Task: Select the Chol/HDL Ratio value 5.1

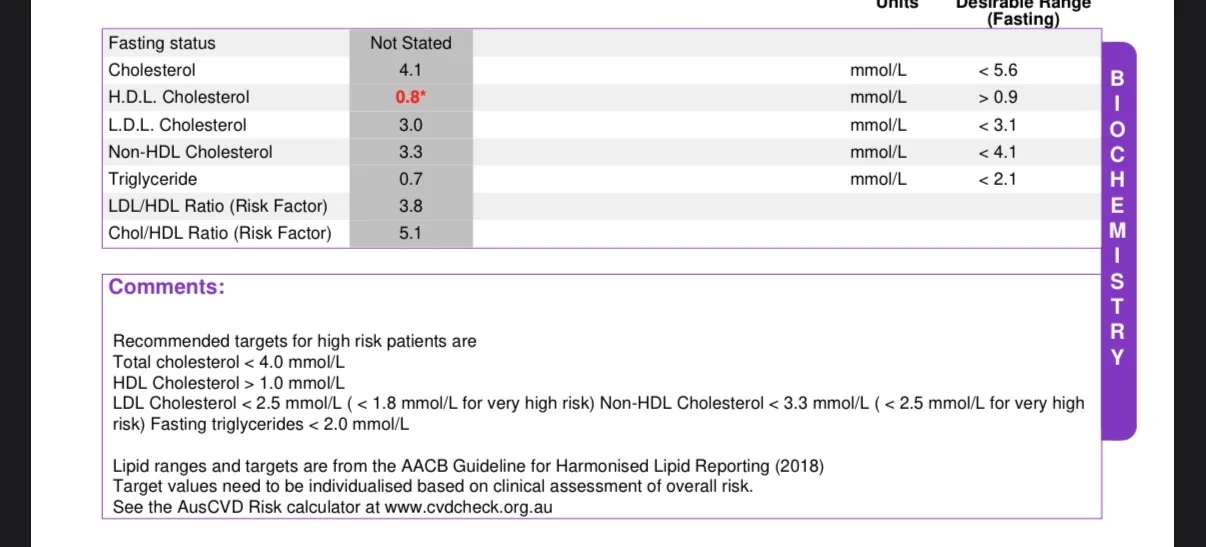Action: [410, 233]
